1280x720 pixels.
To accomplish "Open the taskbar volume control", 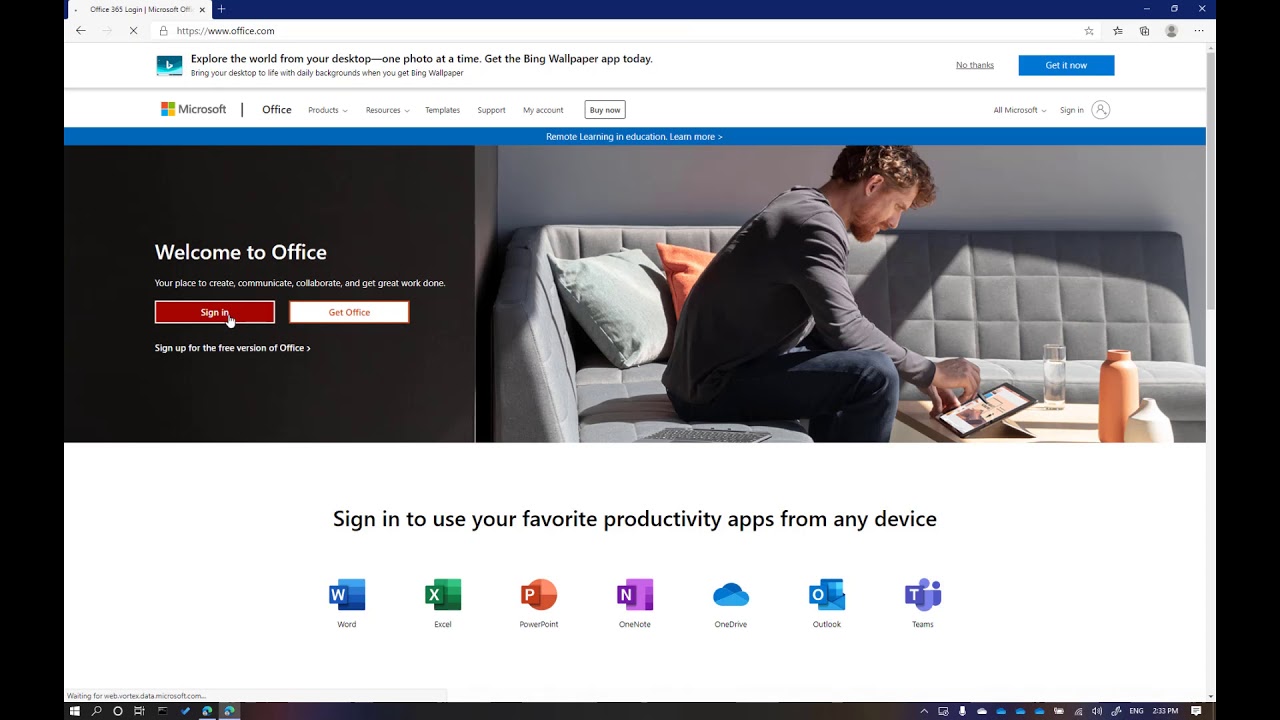I will click(x=1097, y=711).
